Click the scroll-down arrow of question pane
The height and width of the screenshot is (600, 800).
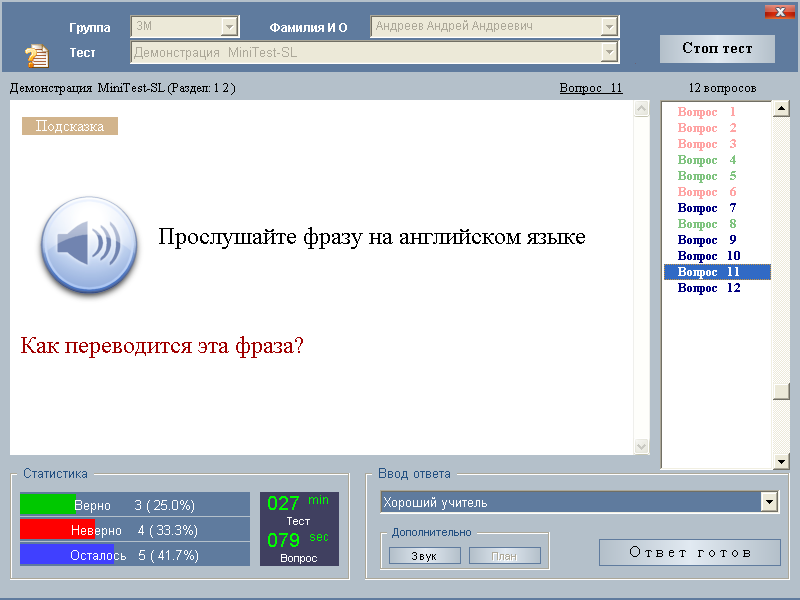[642, 446]
